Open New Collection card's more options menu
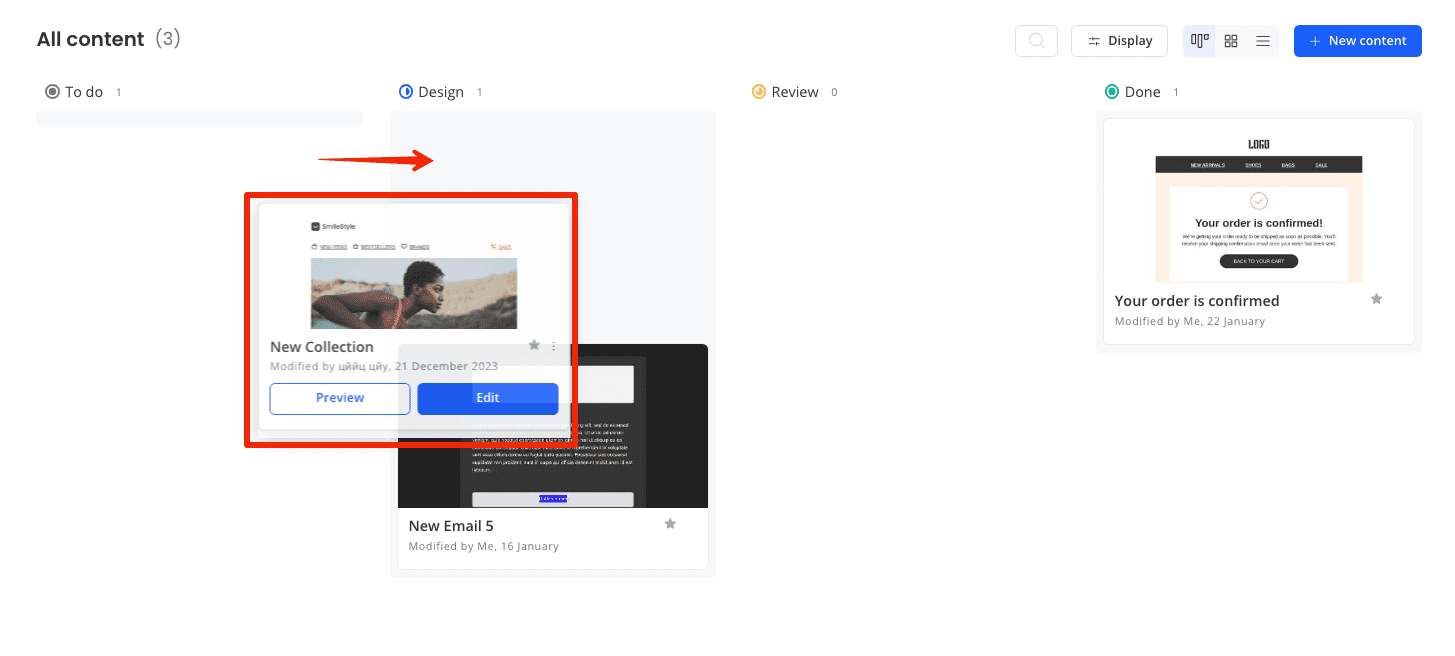This screenshot has height=656, width=1455. coord(554,346)
